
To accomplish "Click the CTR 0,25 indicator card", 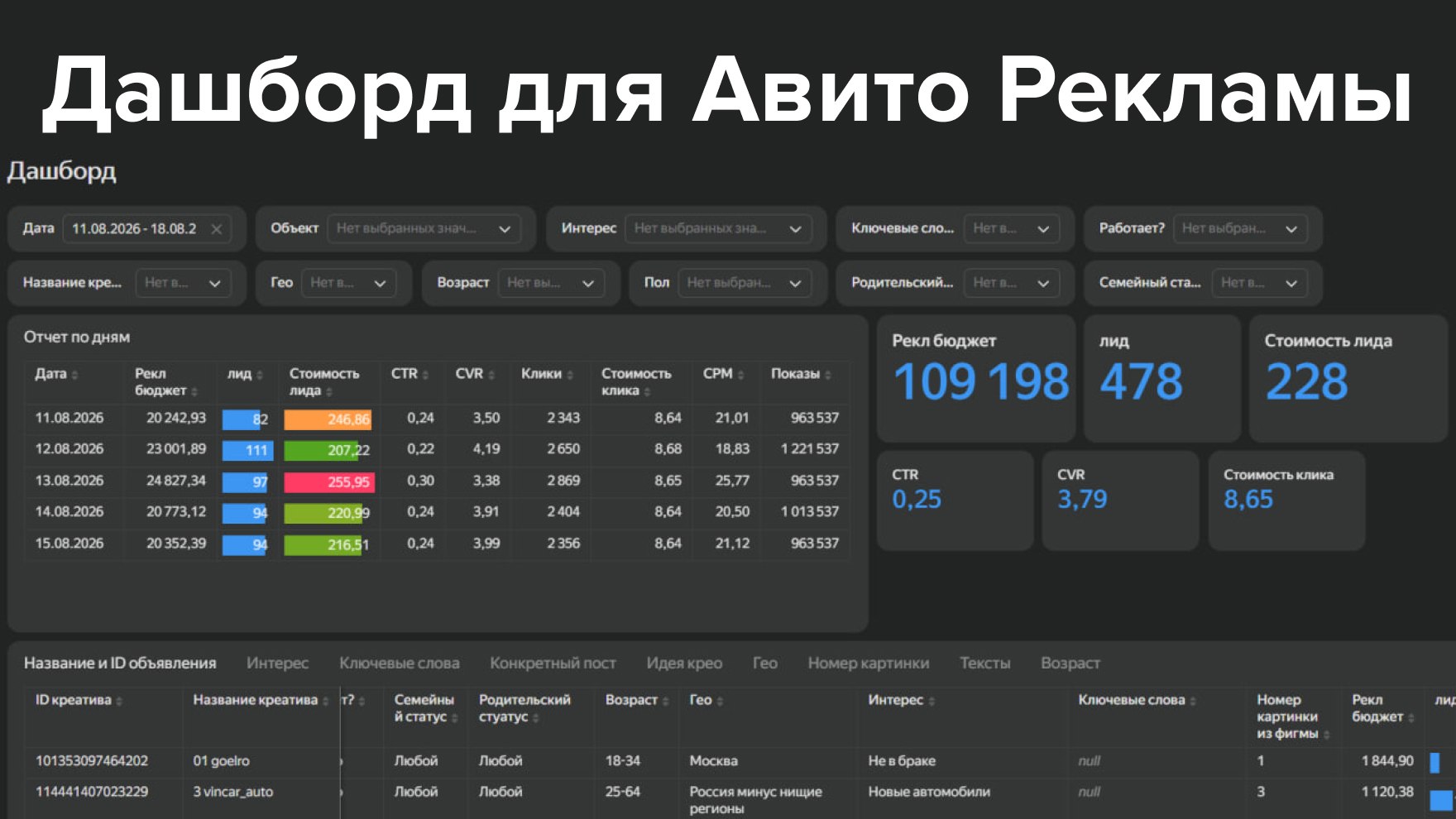I will [955, 500].
